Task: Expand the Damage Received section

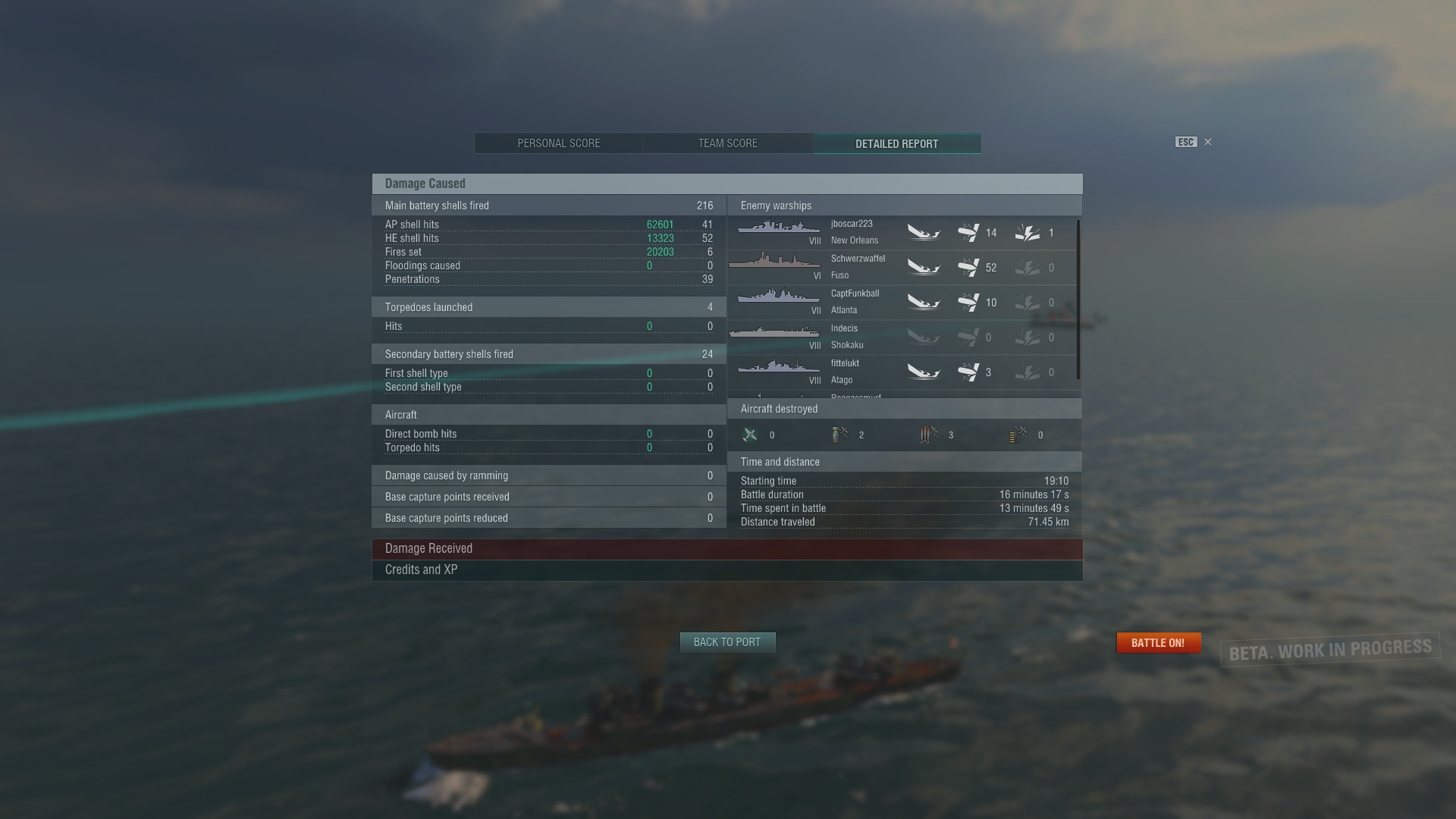Action: tap(727, 549)
